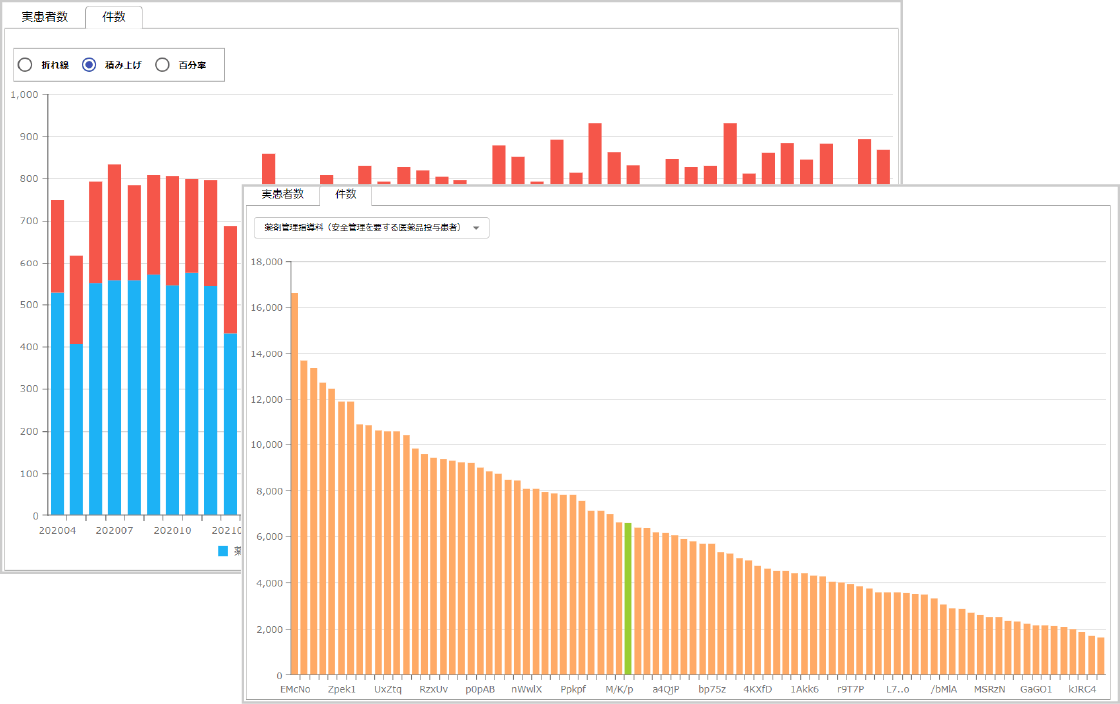The image size is (1120, 704).
Task: Select 件数 tab in back chart window
Action: click(x=114, y=17)
